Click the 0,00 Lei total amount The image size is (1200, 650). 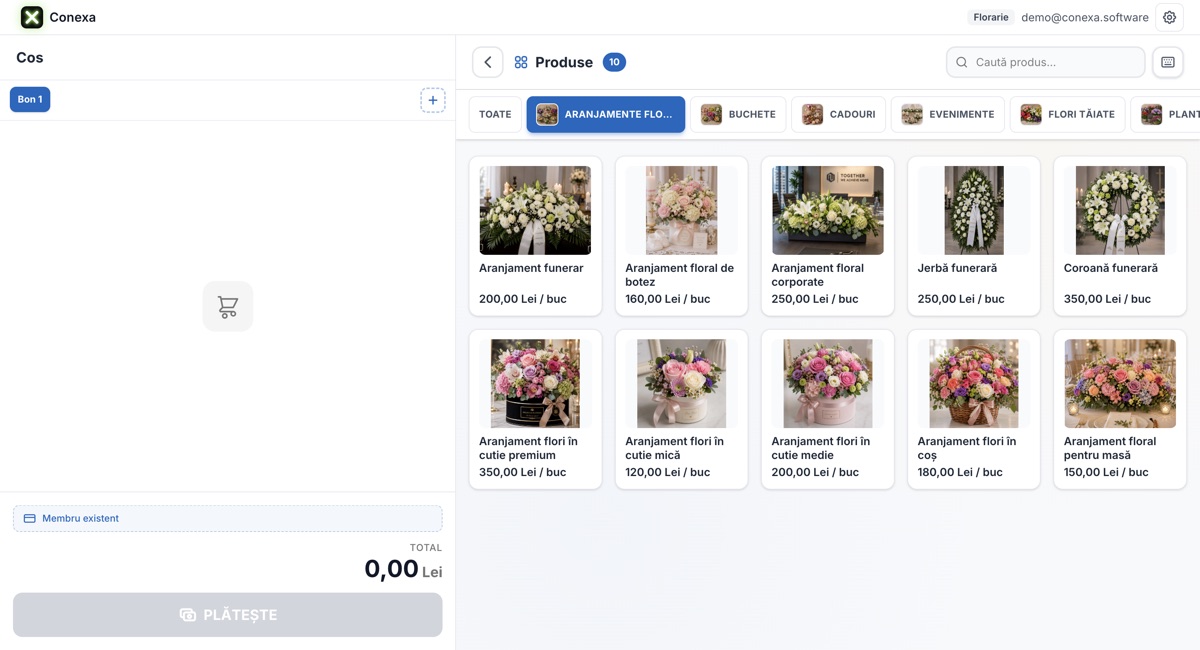click(403, 569)
